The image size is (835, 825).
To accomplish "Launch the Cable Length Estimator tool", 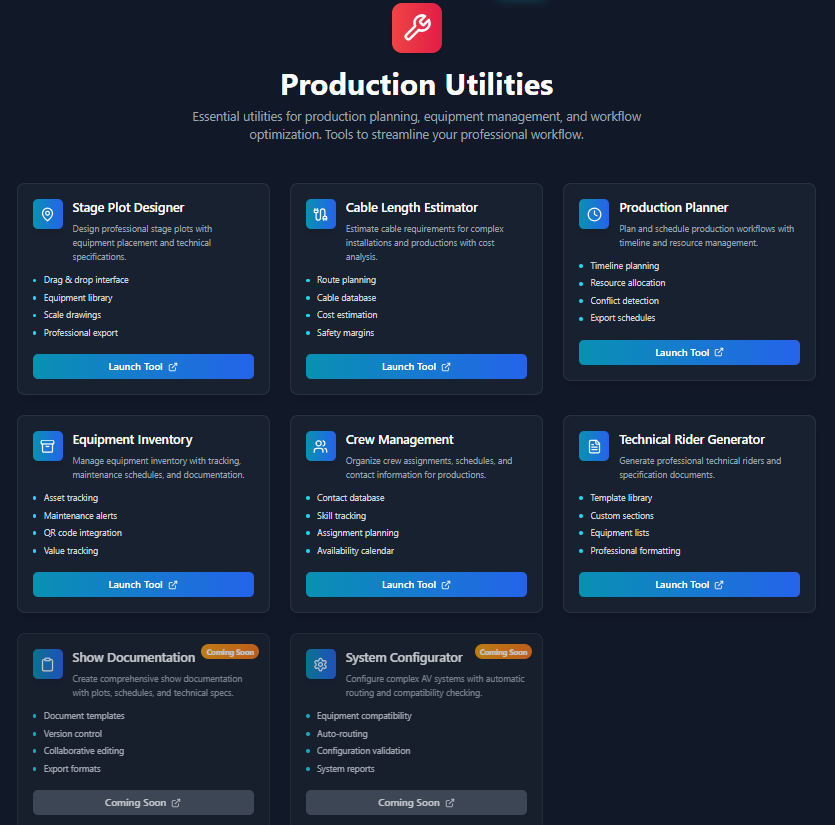I will pos(416,366).
